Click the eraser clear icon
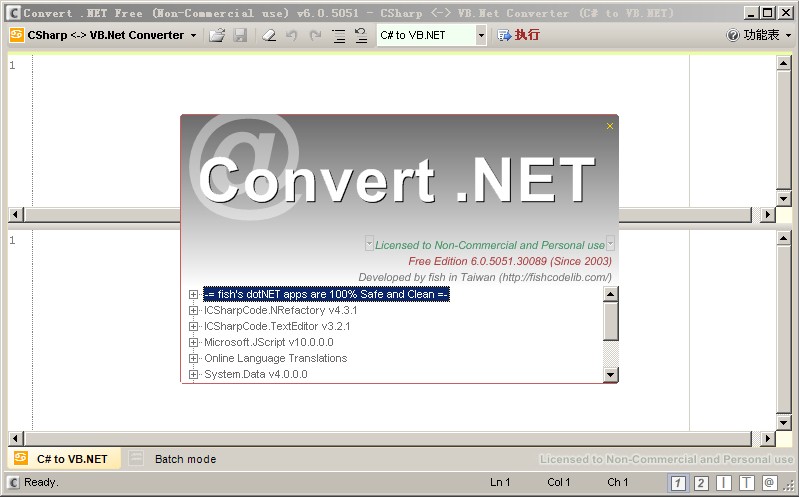Viewport: 799px width, 497px height. tap(269, 35)
